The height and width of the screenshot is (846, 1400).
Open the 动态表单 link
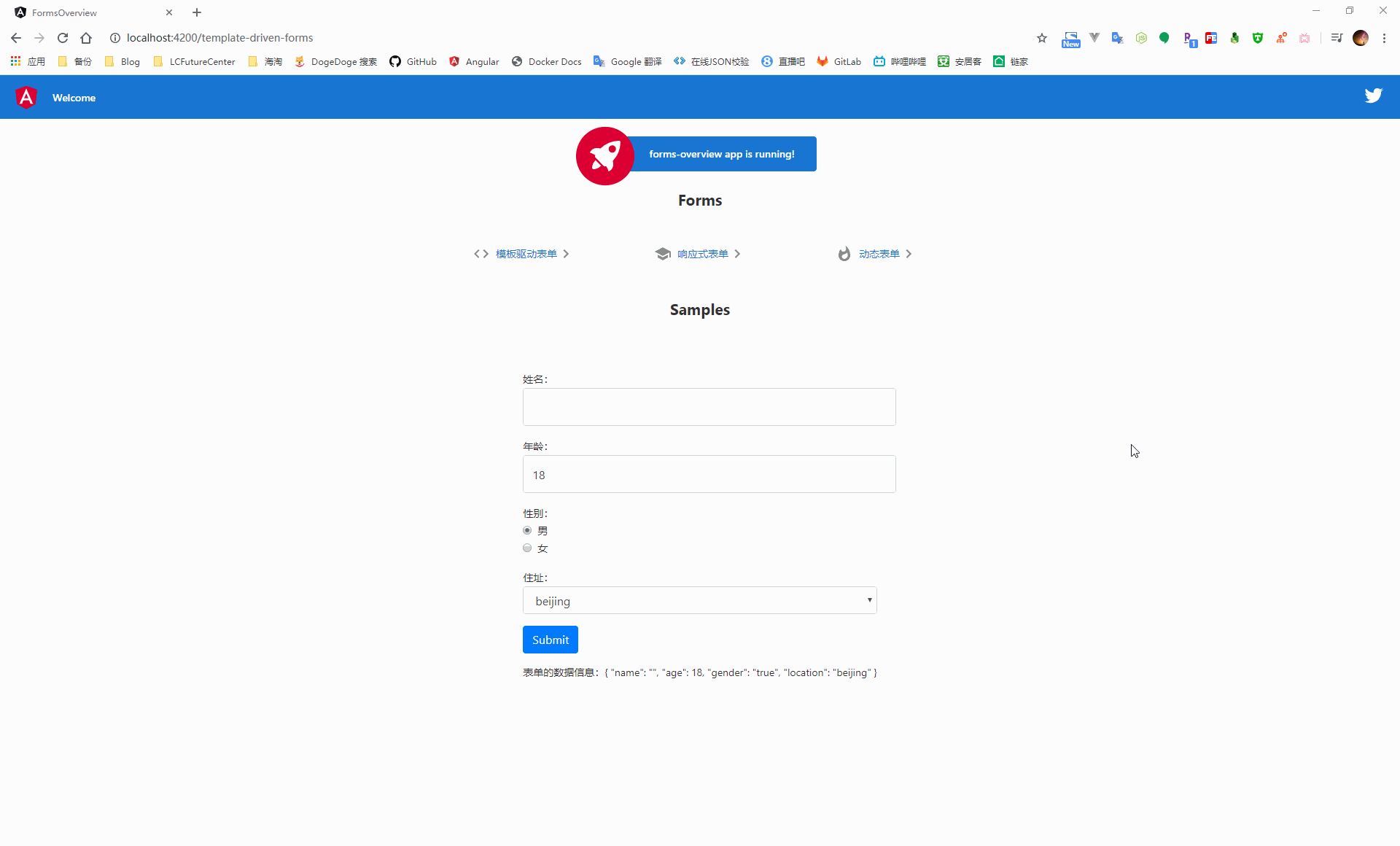[879, 254]
